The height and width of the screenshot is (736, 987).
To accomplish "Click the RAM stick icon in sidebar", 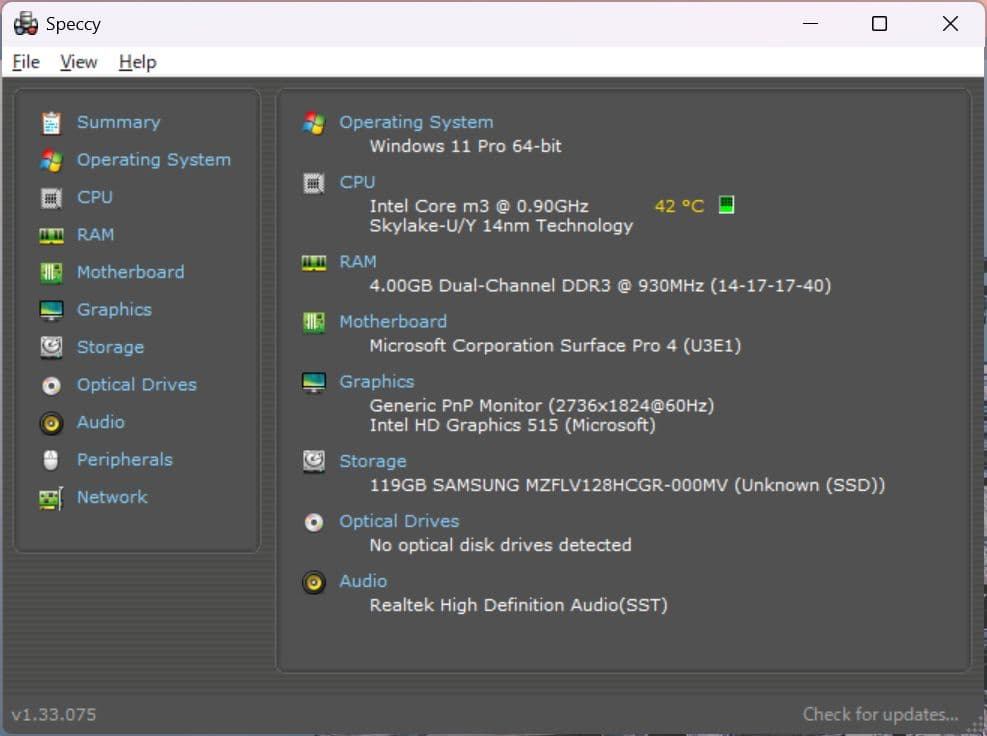I will click(x=51, y=235).
